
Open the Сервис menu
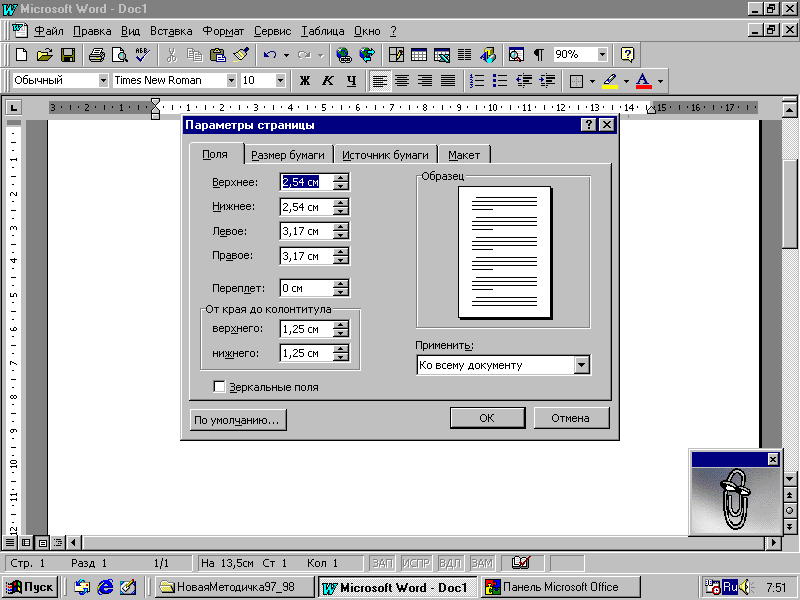272,31
